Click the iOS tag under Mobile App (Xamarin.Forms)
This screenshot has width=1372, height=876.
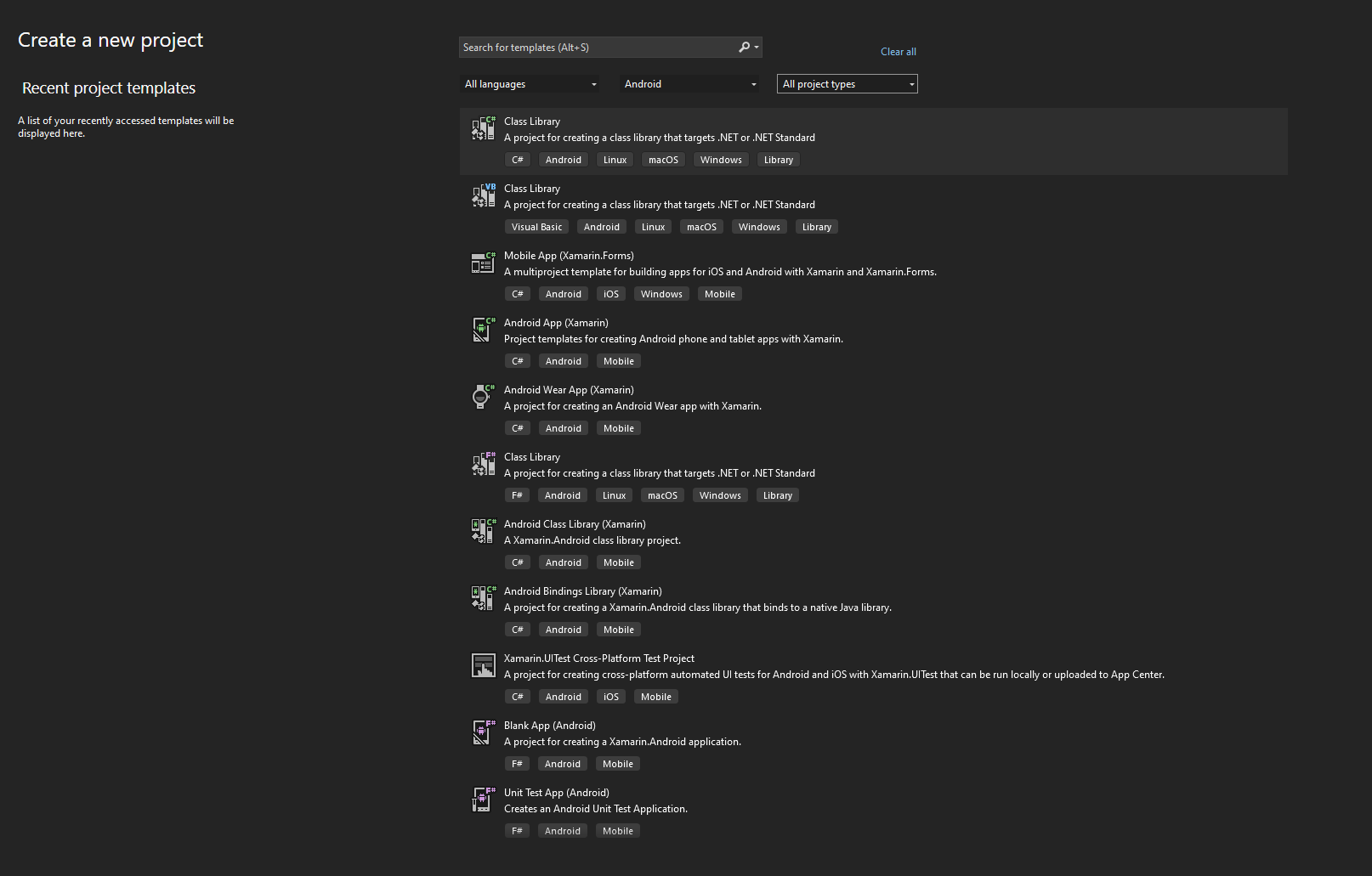click(x=611, y=294)
